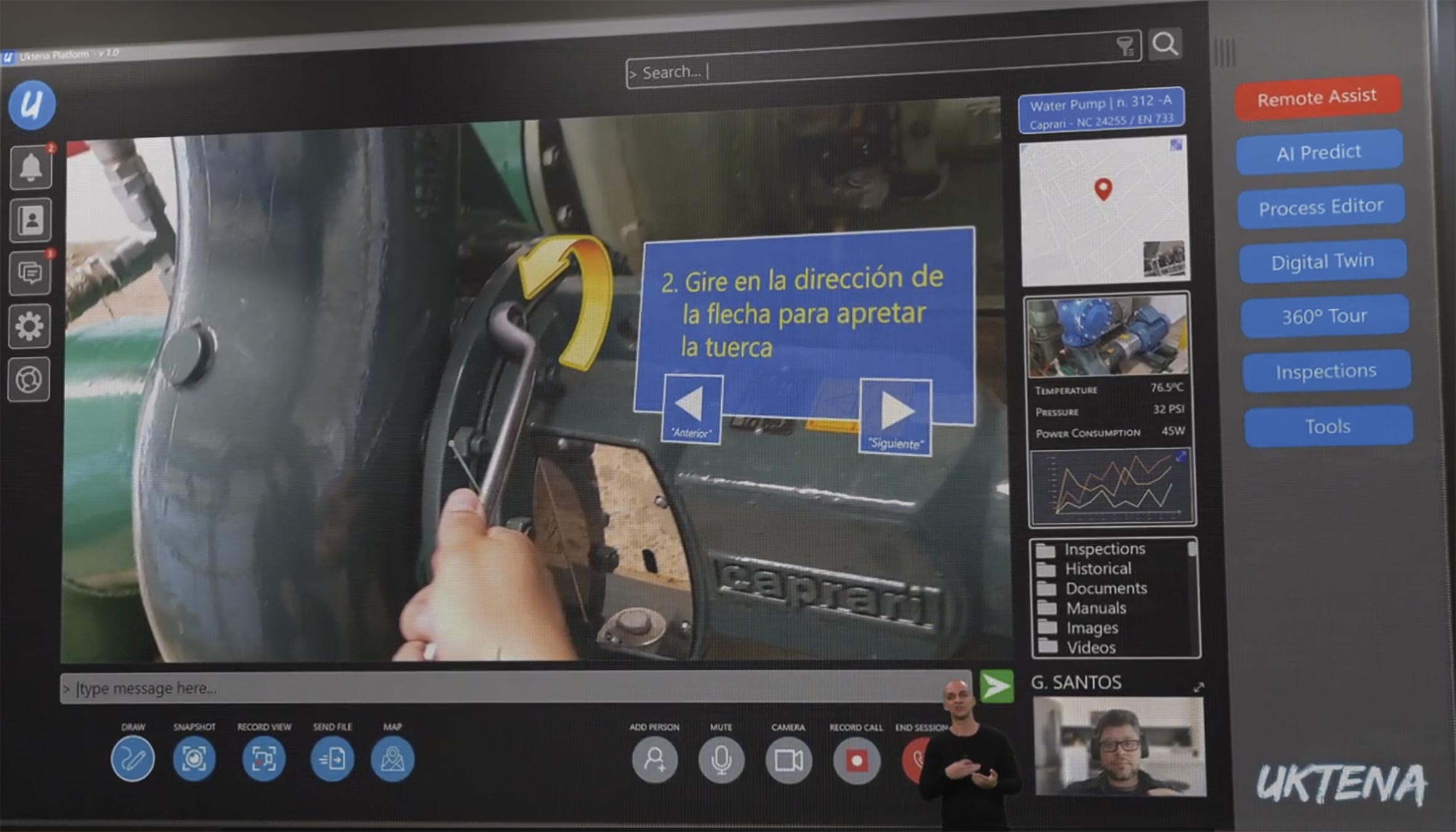This screenshot has height=832, width=1456.
Task: Open AI Predict module
Action: (1320, 152)
